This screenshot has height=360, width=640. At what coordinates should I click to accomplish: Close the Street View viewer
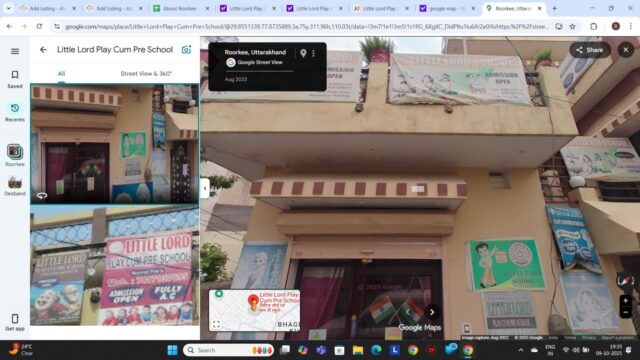pos(626,50)
